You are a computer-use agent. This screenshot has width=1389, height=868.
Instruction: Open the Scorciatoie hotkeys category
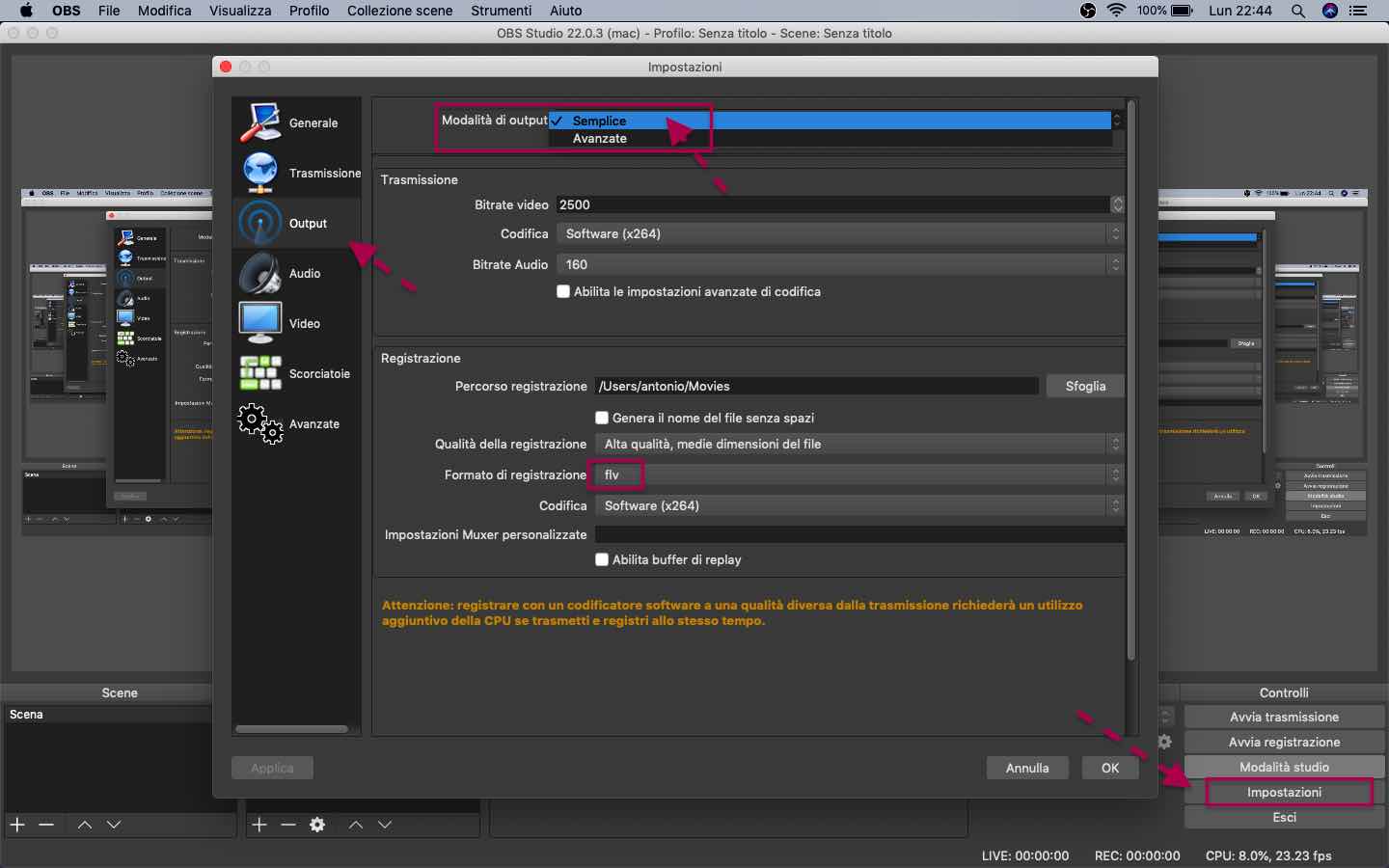pyautogui.click(x=297, y=373)
